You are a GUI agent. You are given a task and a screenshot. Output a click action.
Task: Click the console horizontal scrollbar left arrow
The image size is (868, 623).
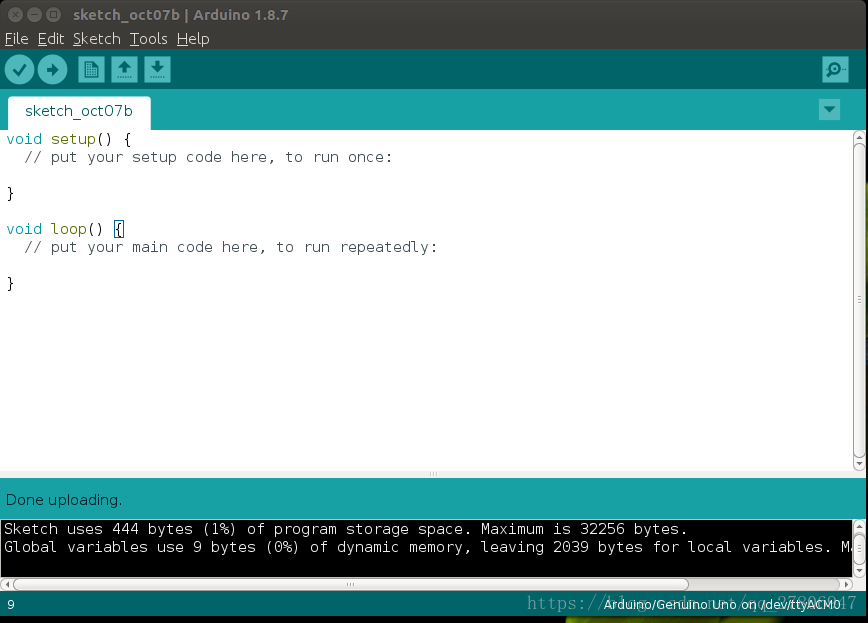[x=7, y=584]
